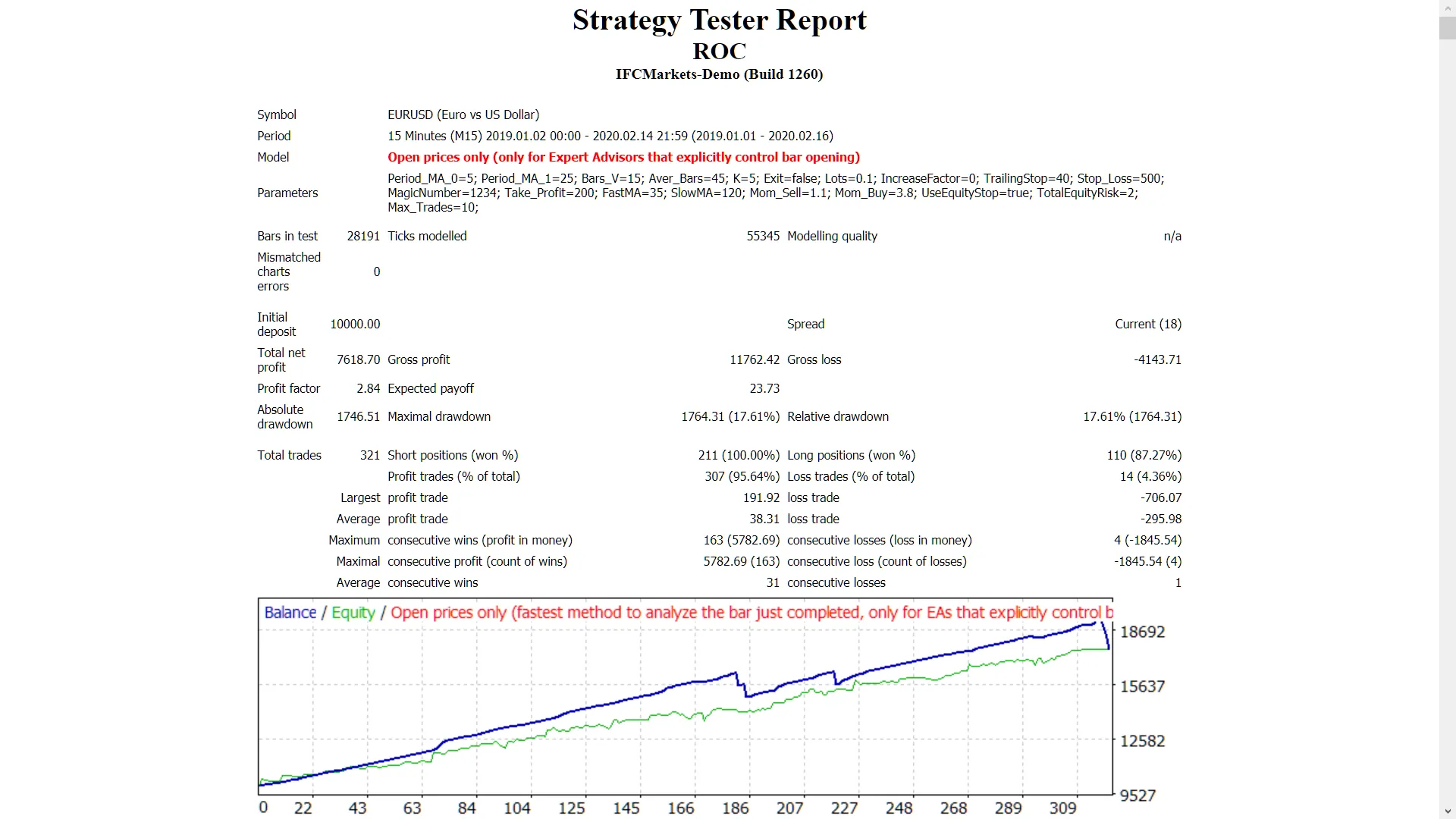The width and height of the screenshot is (1456, 819).
Task: Click the Gross loss value -4143.71
Action: point(1157,359)
